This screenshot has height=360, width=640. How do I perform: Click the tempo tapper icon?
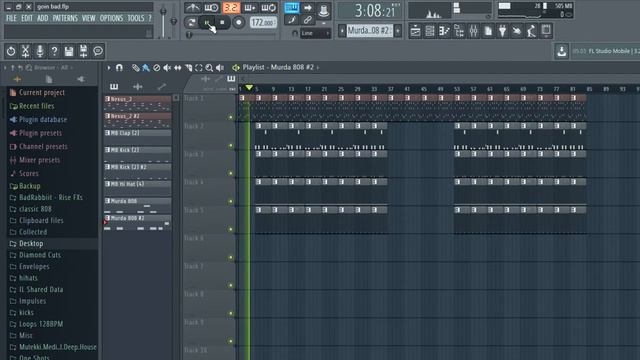coord(531,31)
